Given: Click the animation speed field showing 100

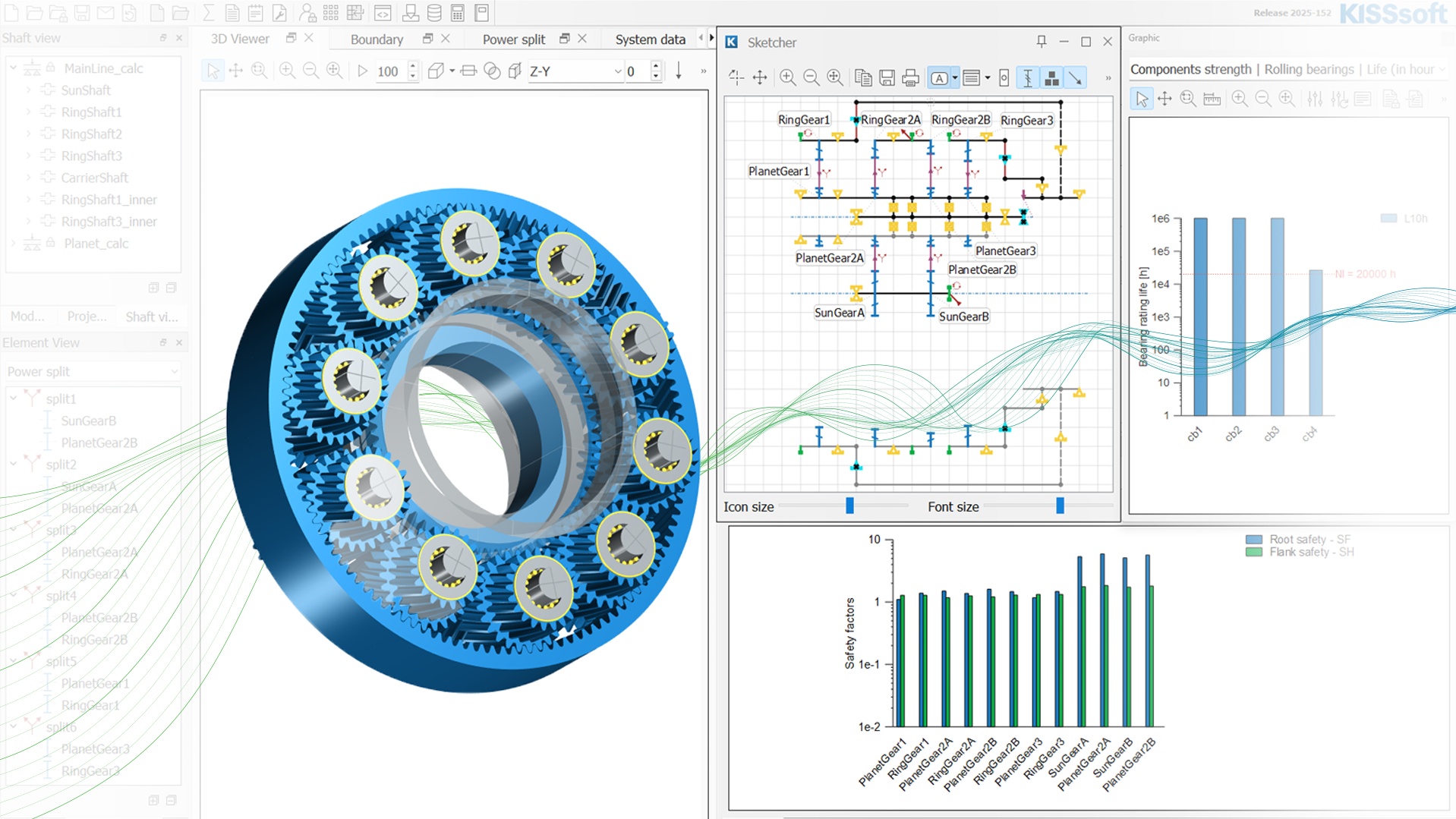Looking at the screenshot, I should pos(389,71).
